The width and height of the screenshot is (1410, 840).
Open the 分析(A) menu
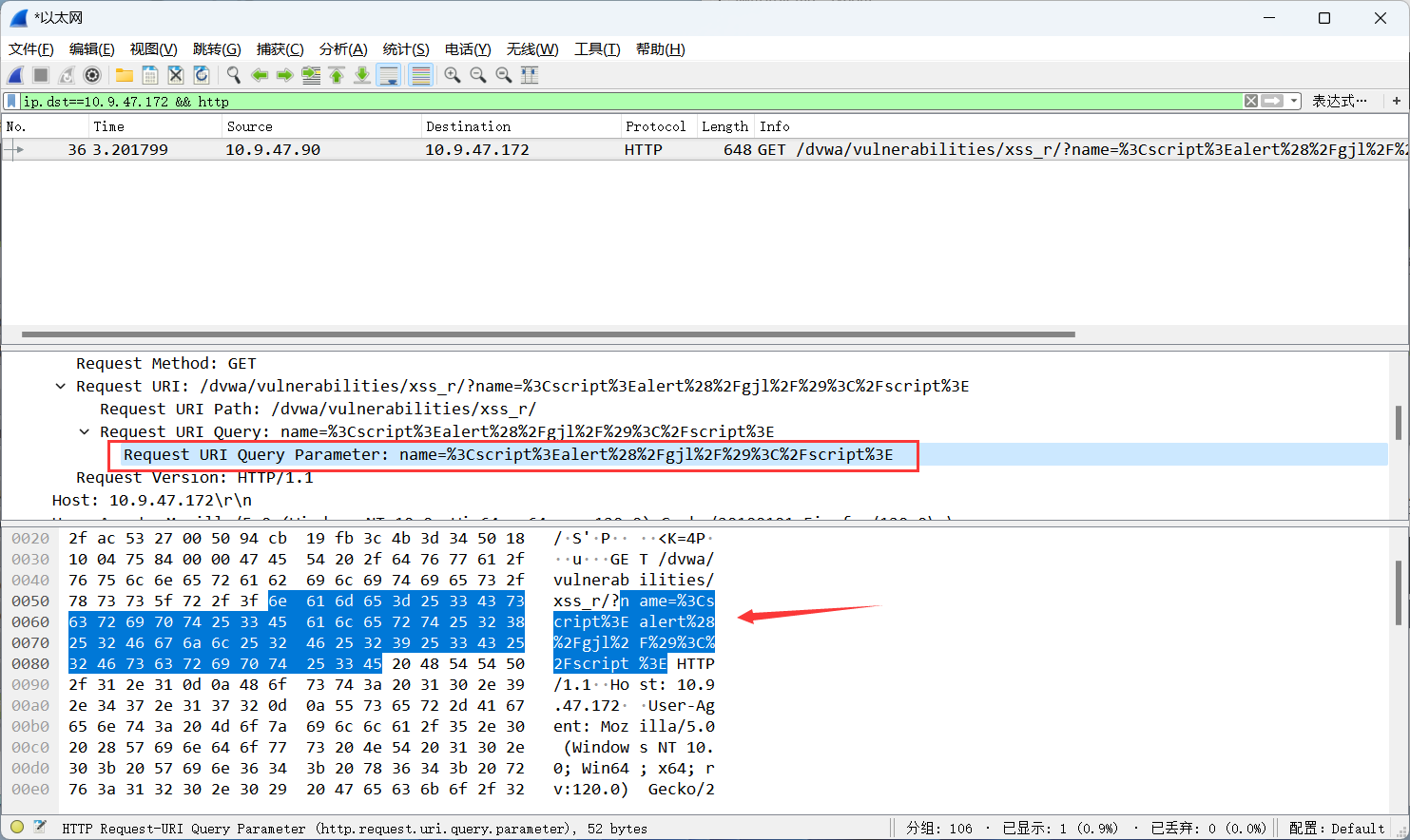343,49
